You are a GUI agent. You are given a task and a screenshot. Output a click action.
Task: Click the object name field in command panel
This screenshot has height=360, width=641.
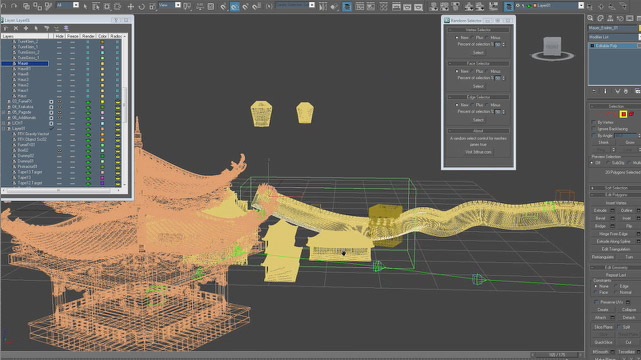coord(612,28)
